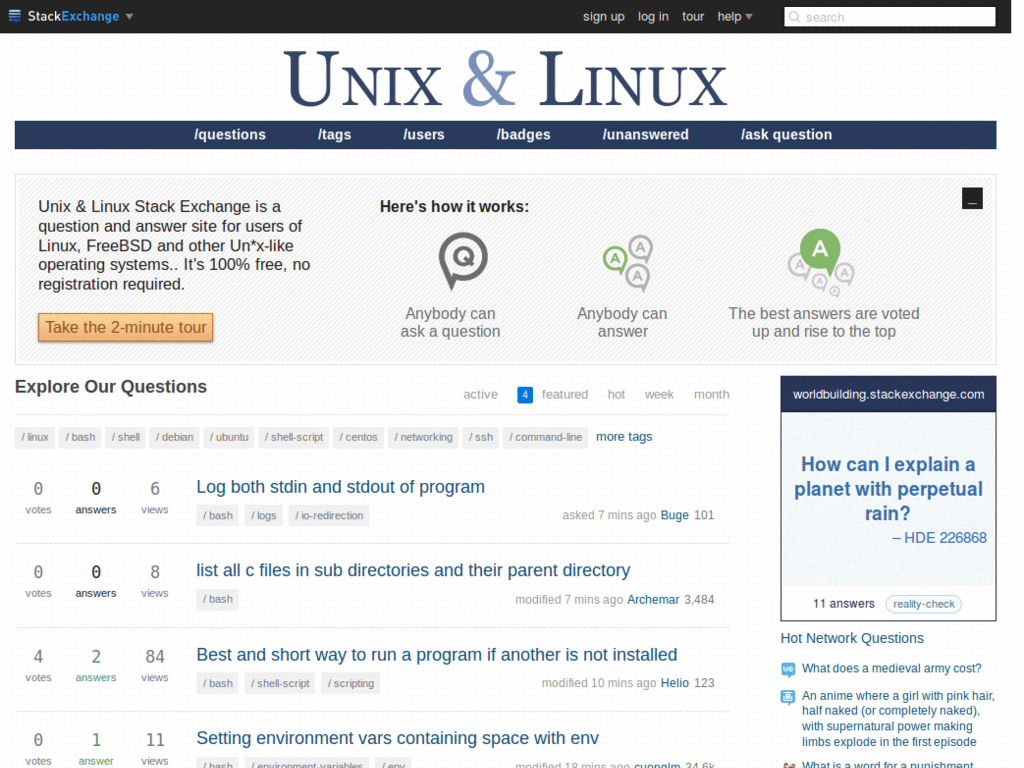Open the /unanswered navigation item
1024x768 pixels.
click(645, 135)
